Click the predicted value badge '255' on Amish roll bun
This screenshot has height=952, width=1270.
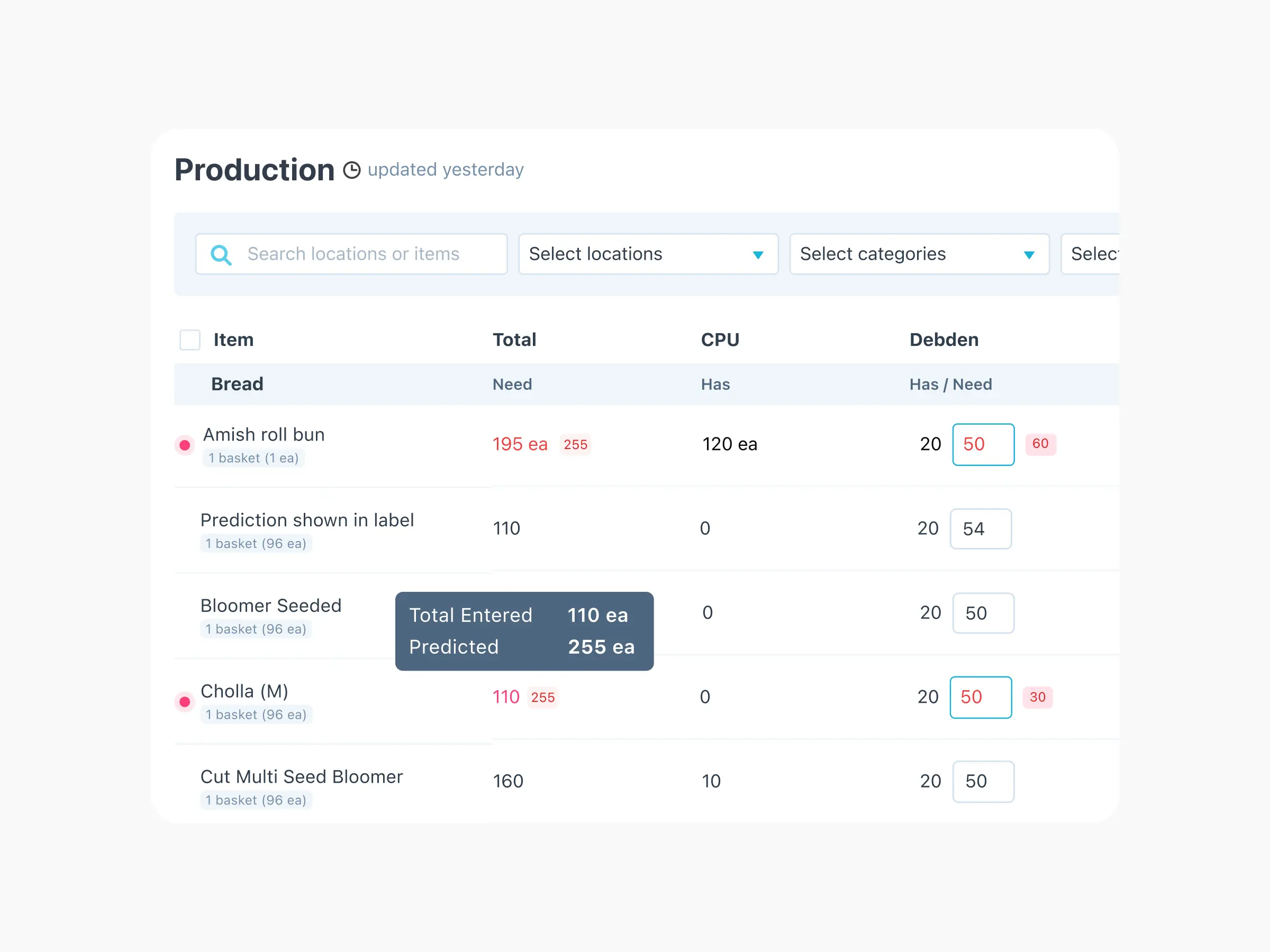pos(576,443)
